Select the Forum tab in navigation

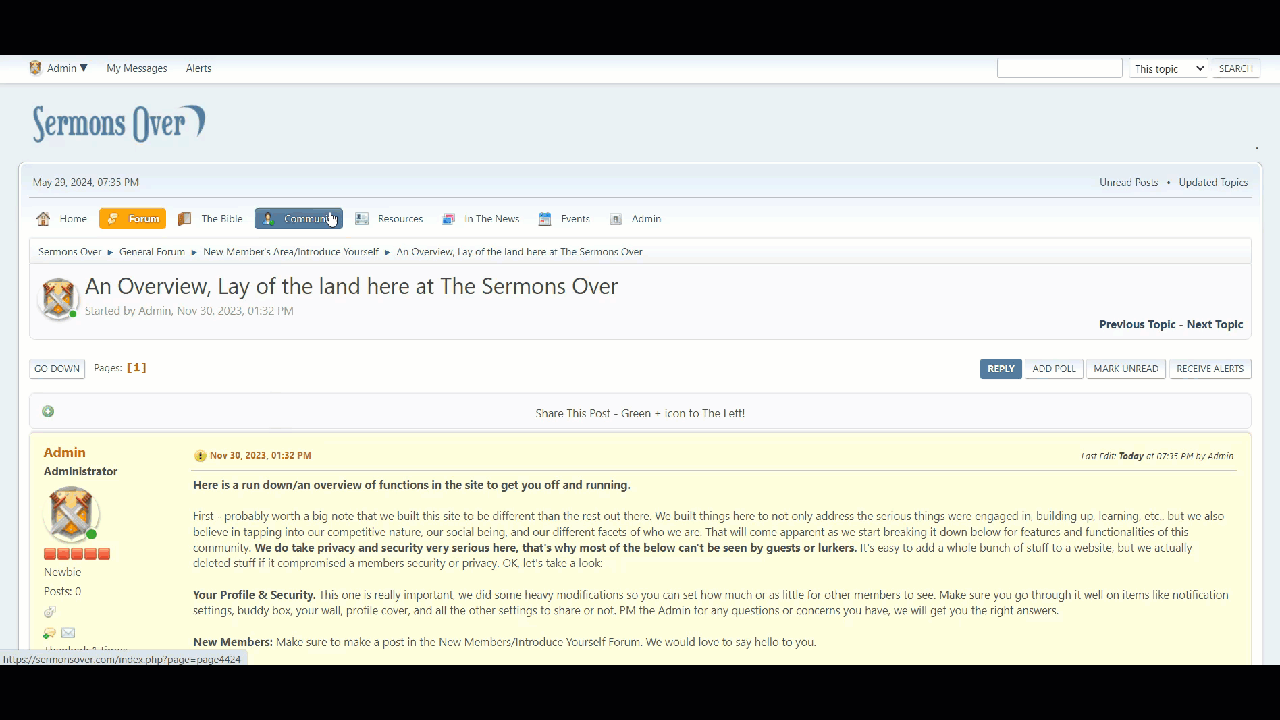click(132, 219)
